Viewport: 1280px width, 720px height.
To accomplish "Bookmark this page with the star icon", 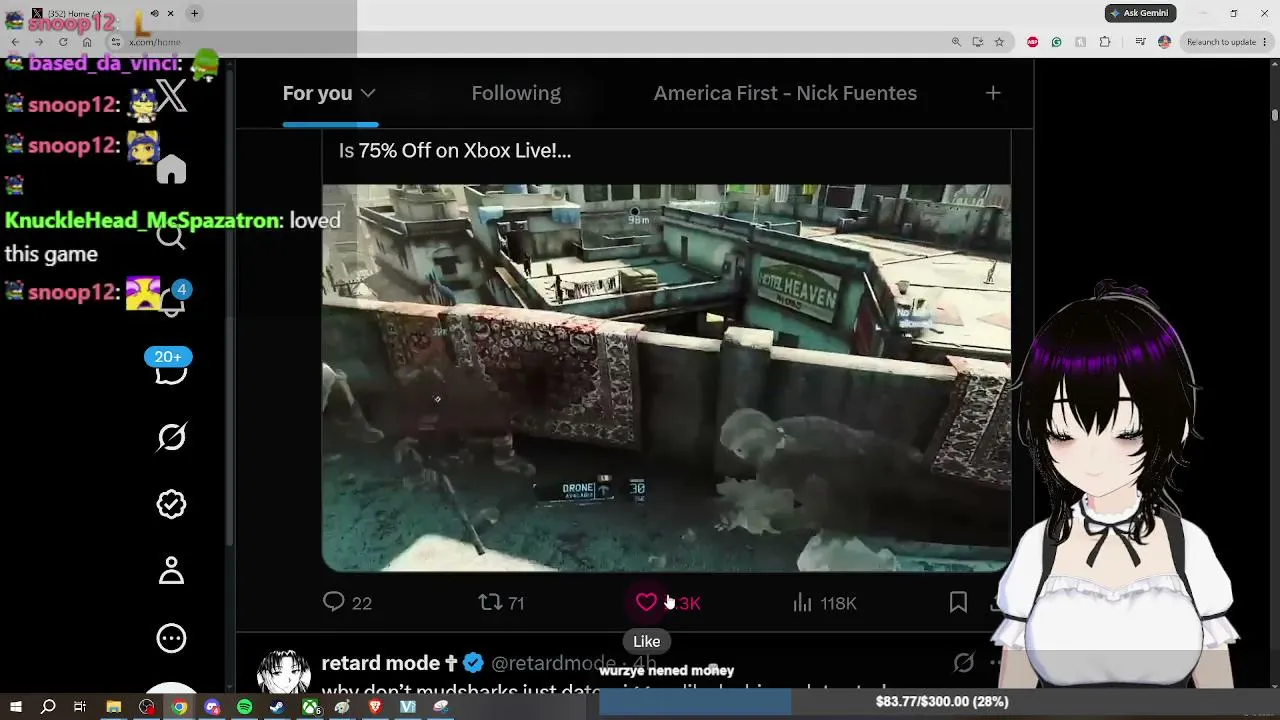I will point(999,42).
